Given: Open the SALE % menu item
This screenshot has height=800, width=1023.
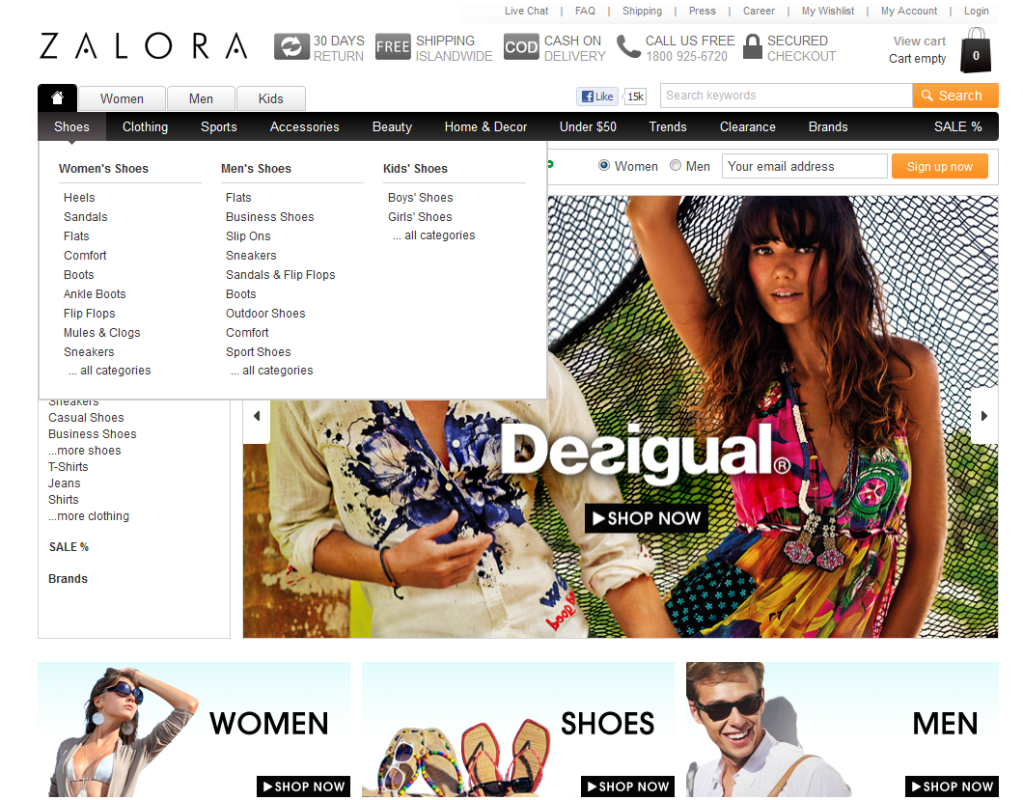Looking at the screenshot, I should coord(958,127).
